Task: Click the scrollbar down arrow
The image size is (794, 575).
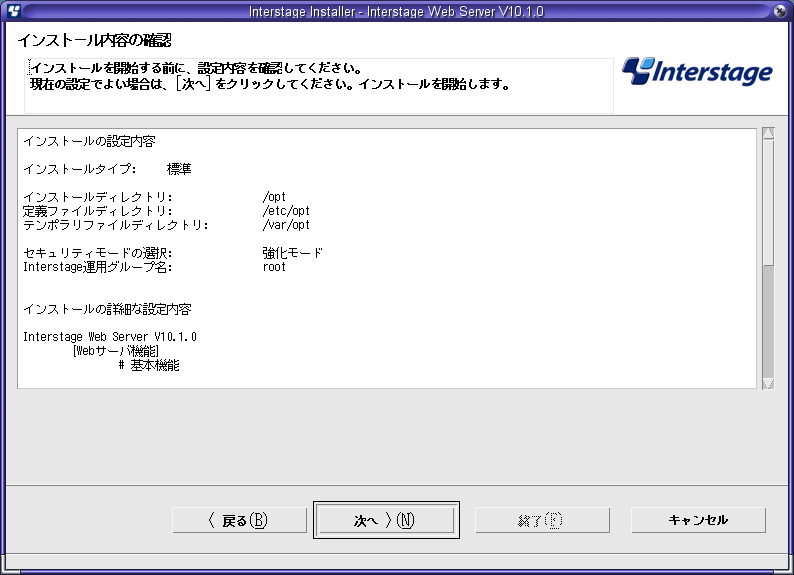Action: pyautogui.click(x=768, y=384)
